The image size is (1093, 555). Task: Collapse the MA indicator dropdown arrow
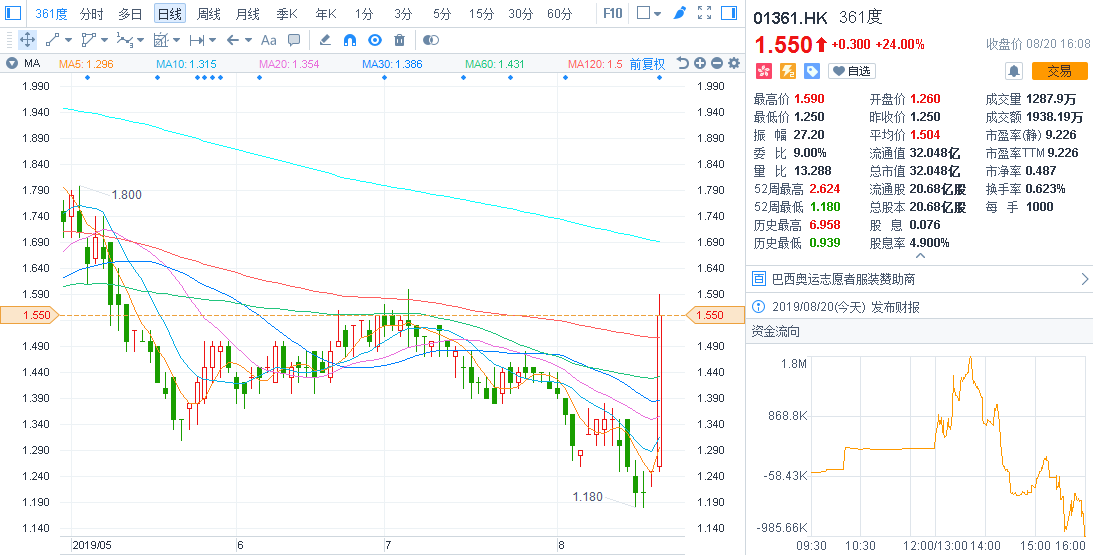(11, 63)
